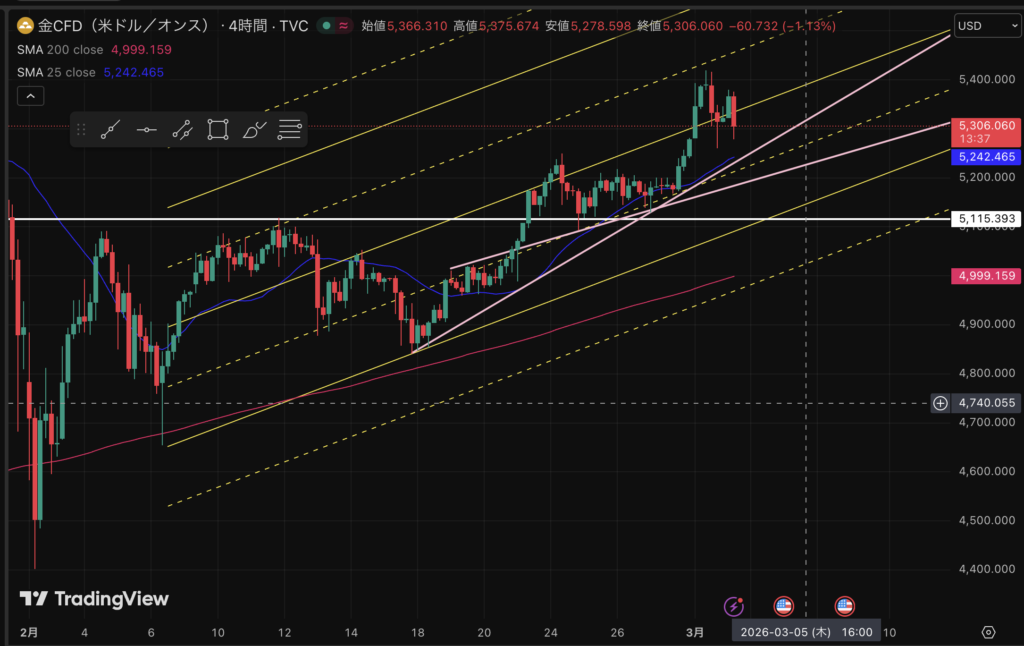Image resolution: width=1024 pixels, height=646 pixels.
Task: Open the USD currency dropdown
Action: point(980,25)
